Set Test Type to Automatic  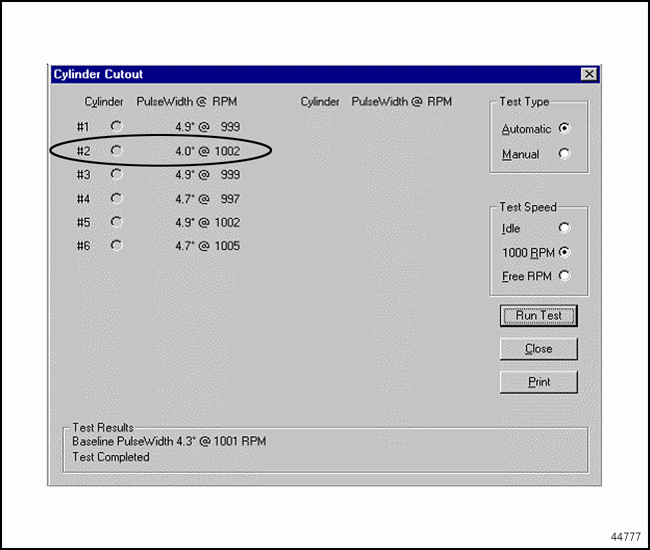pos(565,129)
